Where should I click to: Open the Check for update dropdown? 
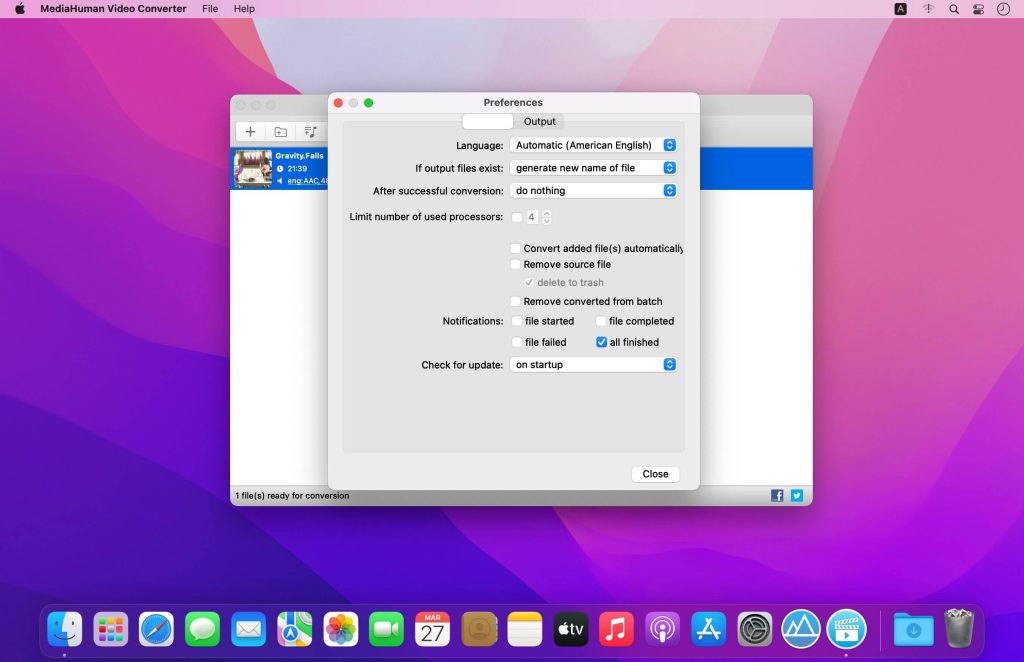(x=593, y=364)
